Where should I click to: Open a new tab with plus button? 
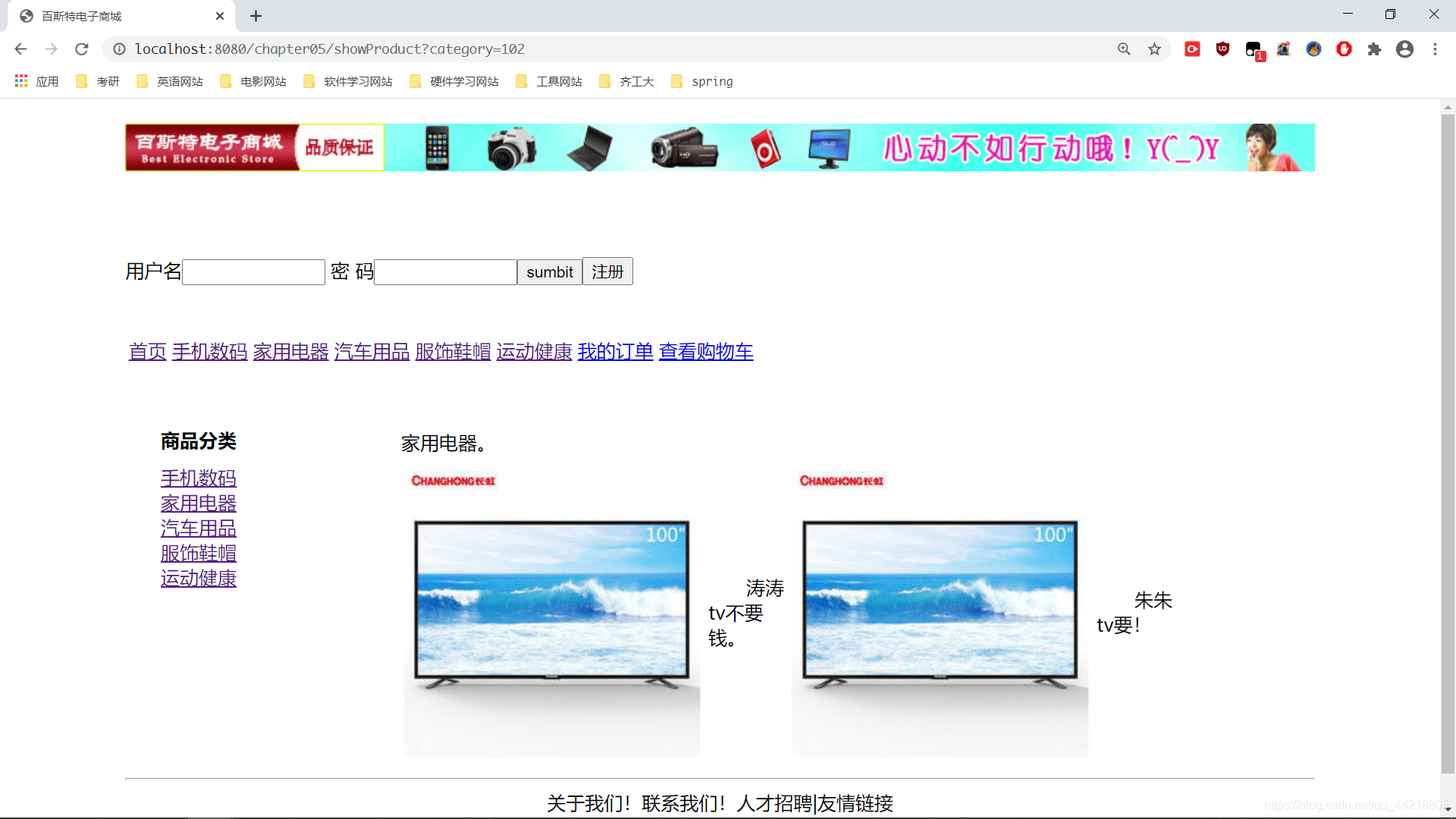(256, 16)
